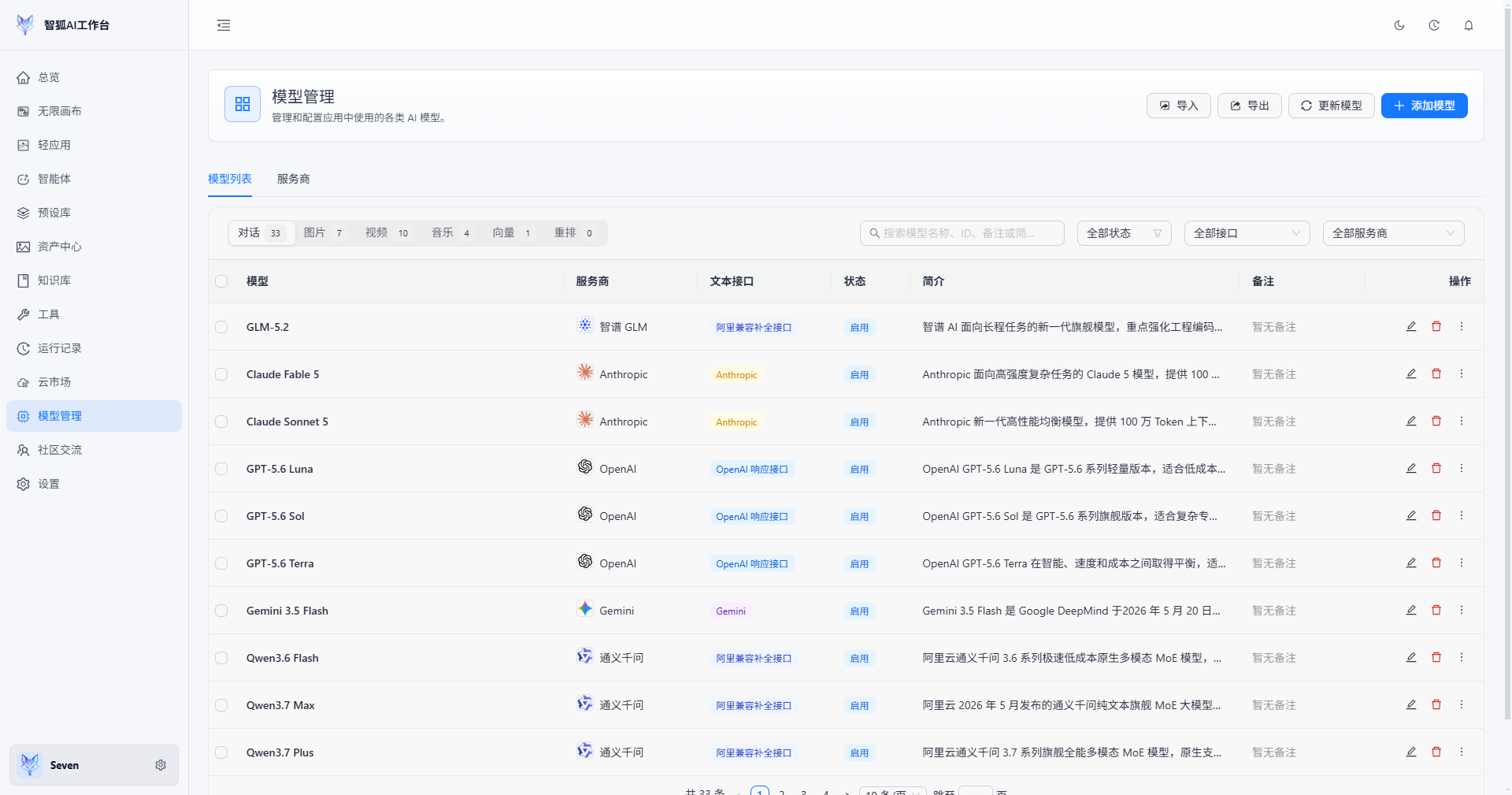Go to 智能体 in the sidebar
1512x795 pixels.
(x=94, y=179)
